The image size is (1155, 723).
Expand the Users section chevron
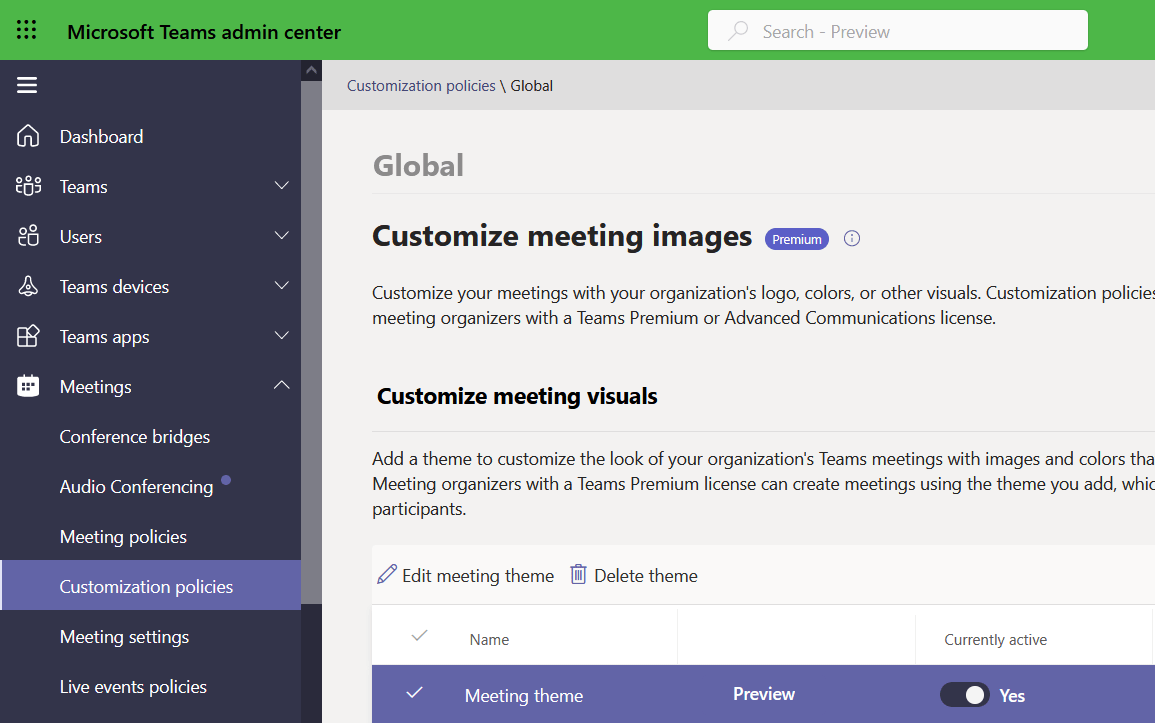[x=282, y=236]
